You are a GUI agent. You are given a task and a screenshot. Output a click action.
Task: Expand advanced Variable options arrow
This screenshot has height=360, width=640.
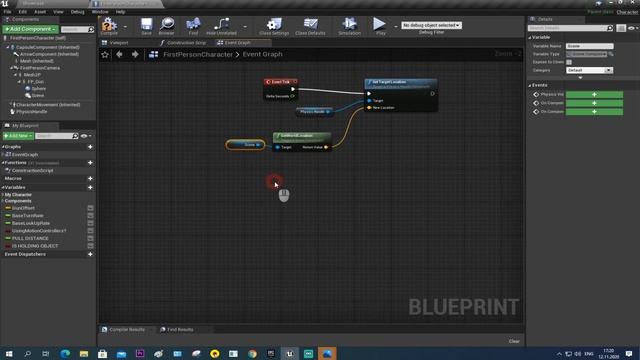coord(580,78)
